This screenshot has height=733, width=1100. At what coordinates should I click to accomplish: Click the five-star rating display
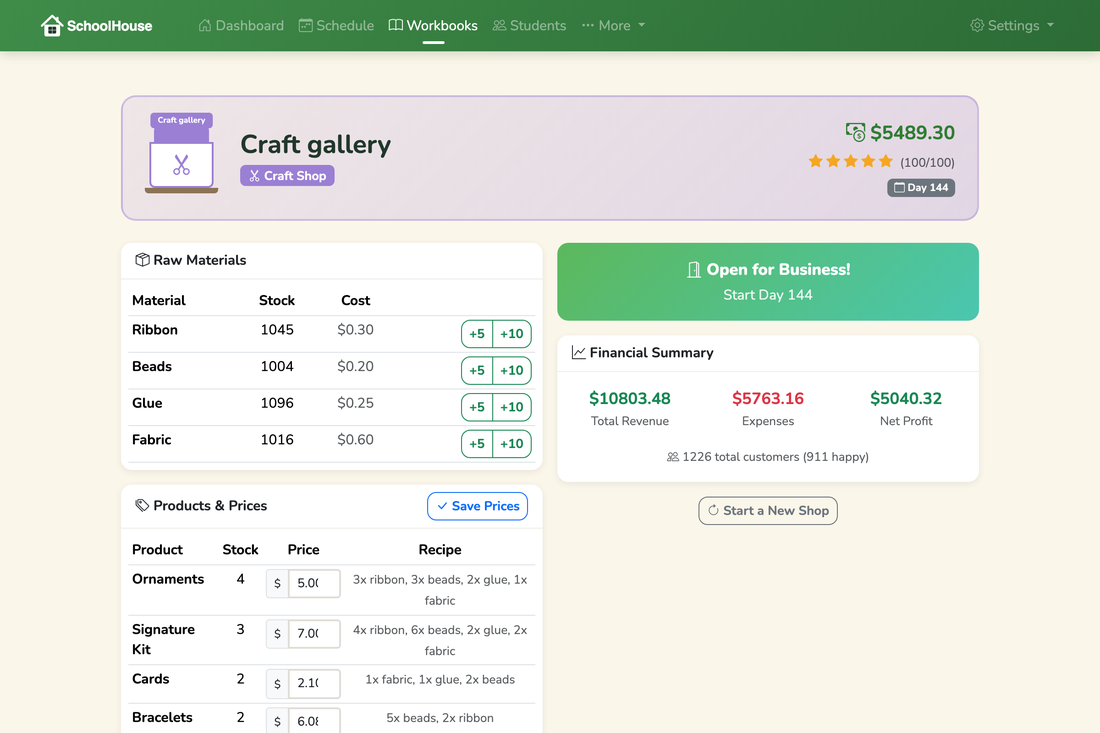point(850,161)
